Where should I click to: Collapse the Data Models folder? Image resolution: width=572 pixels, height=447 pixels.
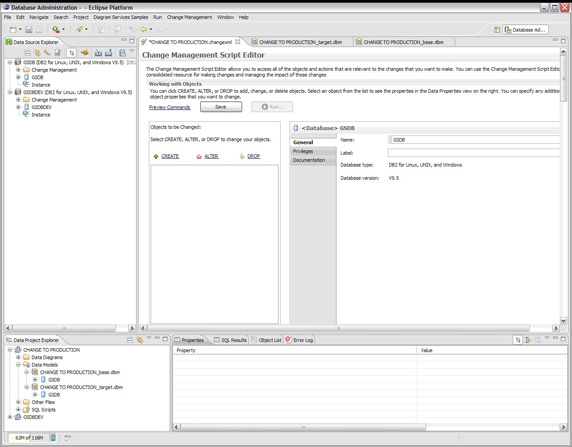(x=18, y=365)
